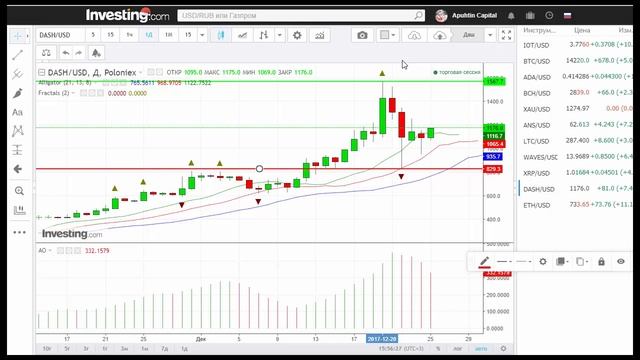Open bottom bar chart settings gear

click(503, 349)
